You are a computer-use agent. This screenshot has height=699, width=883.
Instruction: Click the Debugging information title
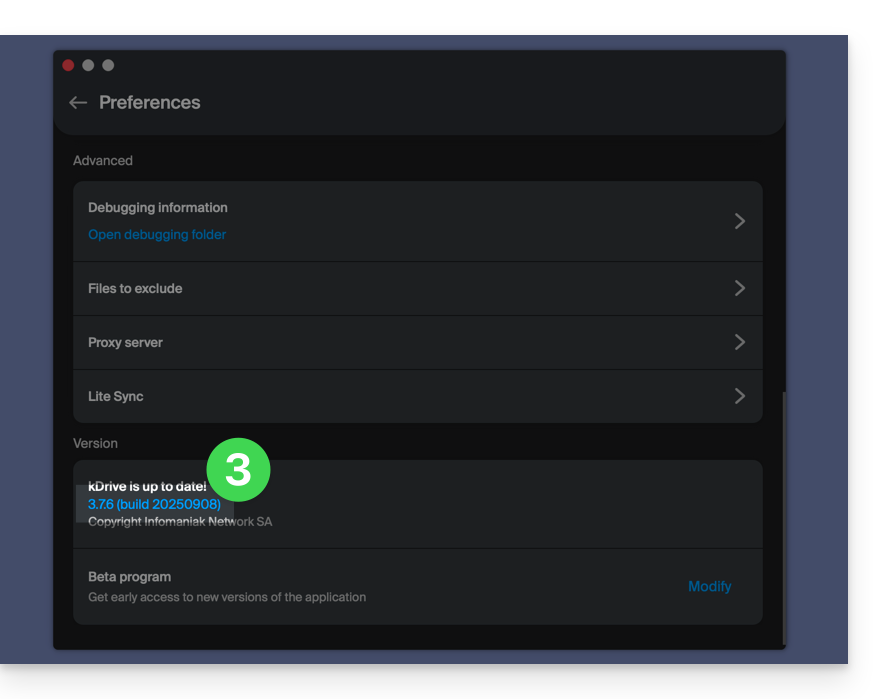158,208
